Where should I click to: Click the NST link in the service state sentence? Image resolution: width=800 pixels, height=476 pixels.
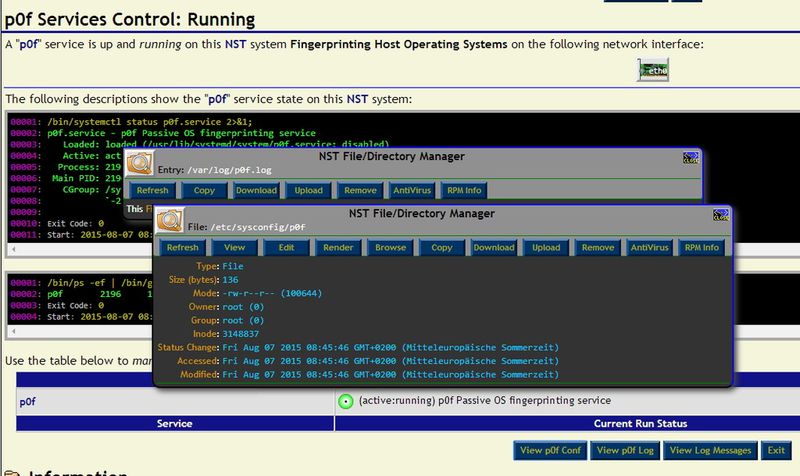(357, 99)
